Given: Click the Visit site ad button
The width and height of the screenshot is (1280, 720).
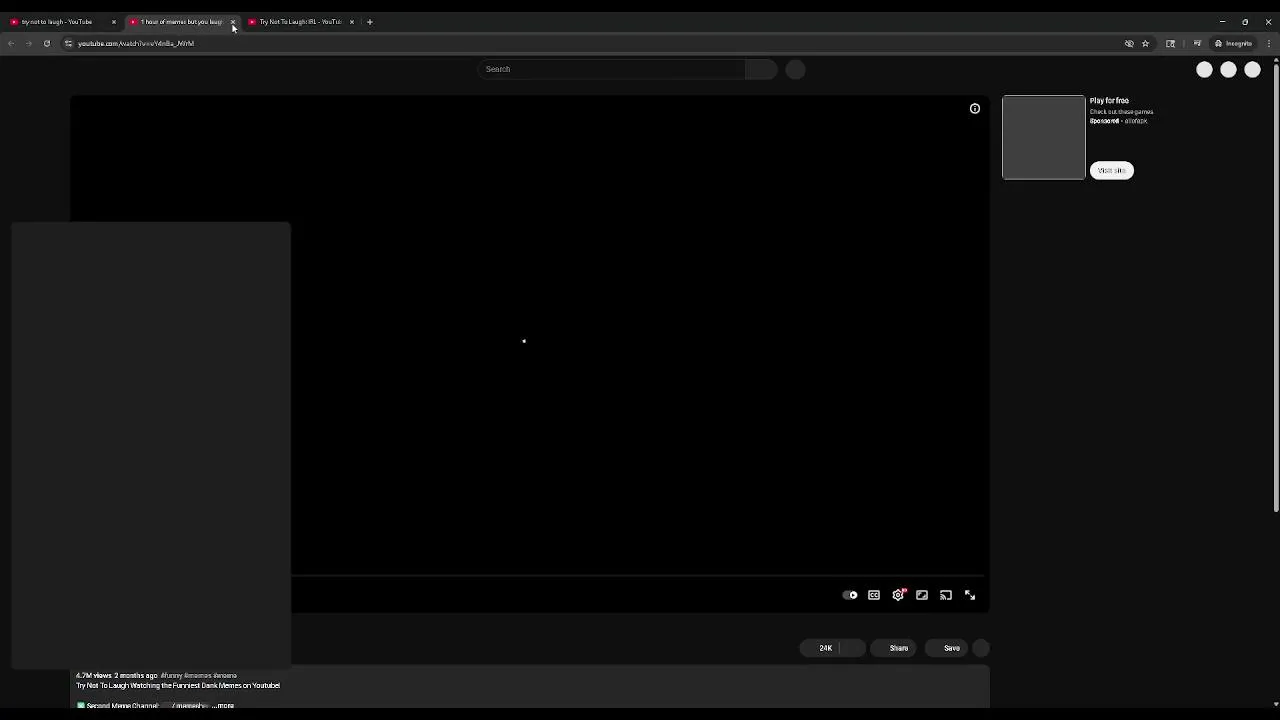Looking at the screenshot, I should [1112, 170].
